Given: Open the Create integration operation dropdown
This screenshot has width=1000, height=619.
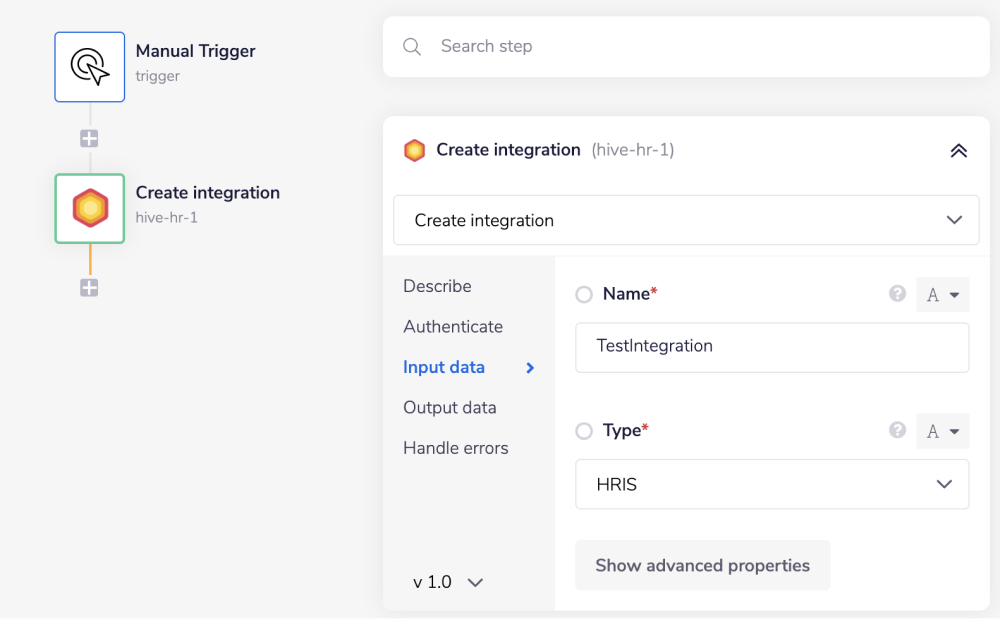Looking at the screenshot, I should pos(686,220).
